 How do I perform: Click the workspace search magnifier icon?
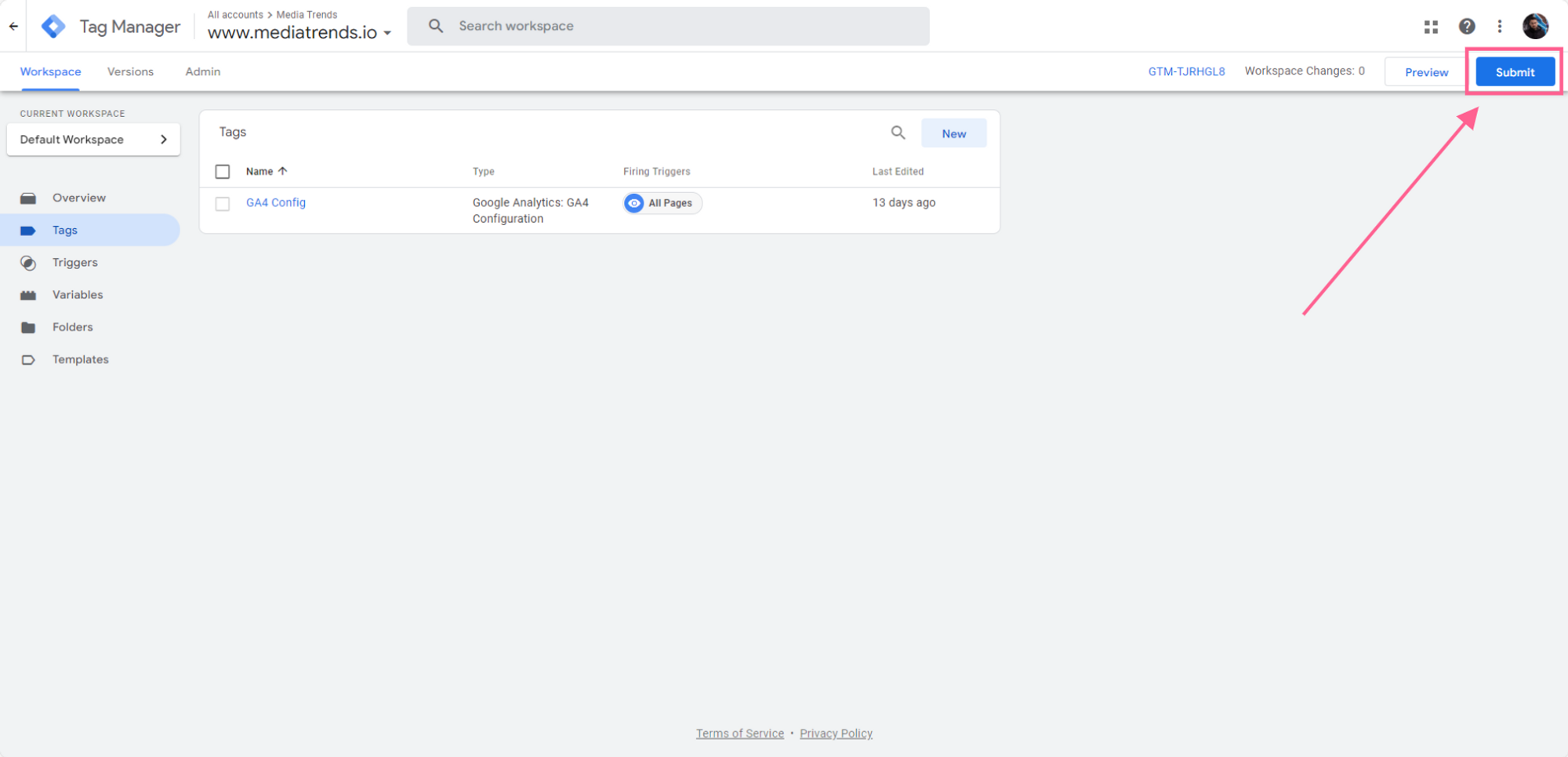[x=436, y=26]
